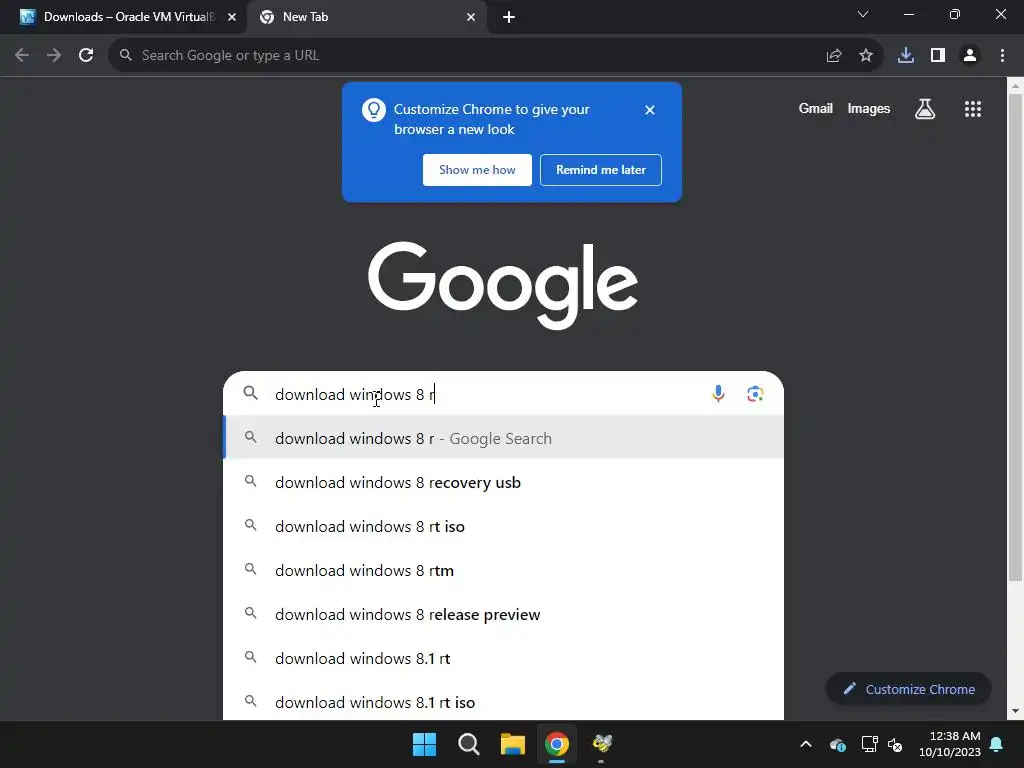The image size is (1024, 768).
Task: Click the lightbulb icon in the blue tip
Action: coord(374,110)
